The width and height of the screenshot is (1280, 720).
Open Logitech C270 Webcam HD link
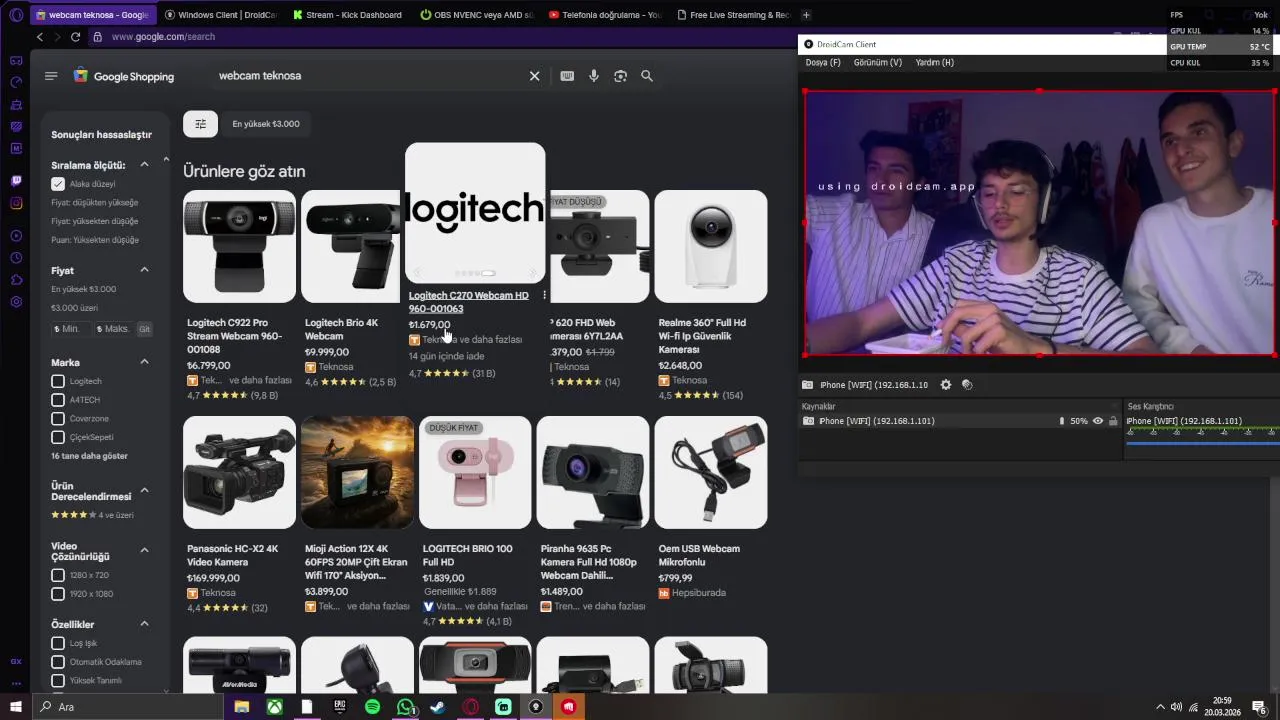469,302
